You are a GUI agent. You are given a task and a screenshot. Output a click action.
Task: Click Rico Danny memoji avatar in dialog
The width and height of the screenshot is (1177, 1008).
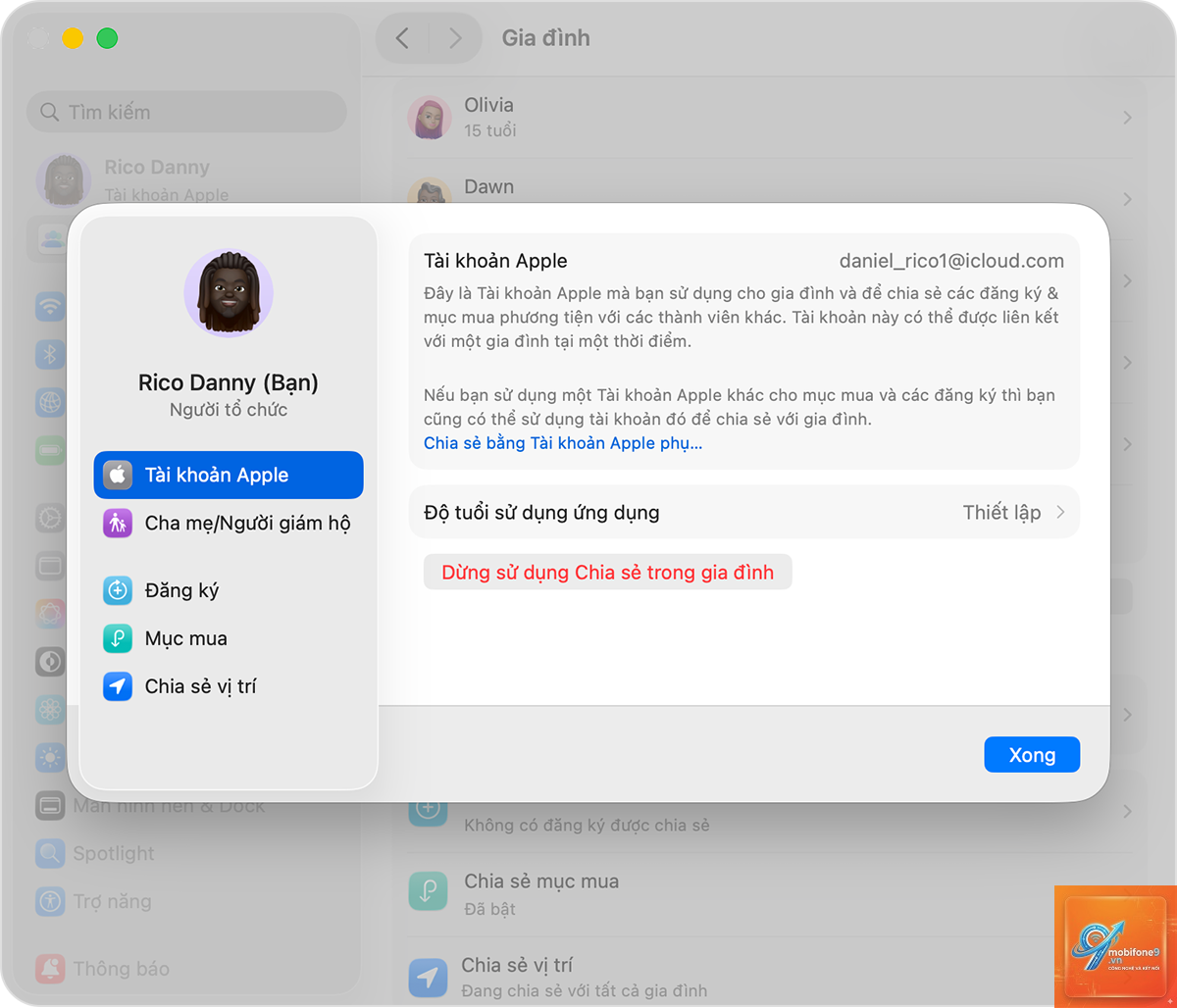pyautogui.click(x=229, y=293)
